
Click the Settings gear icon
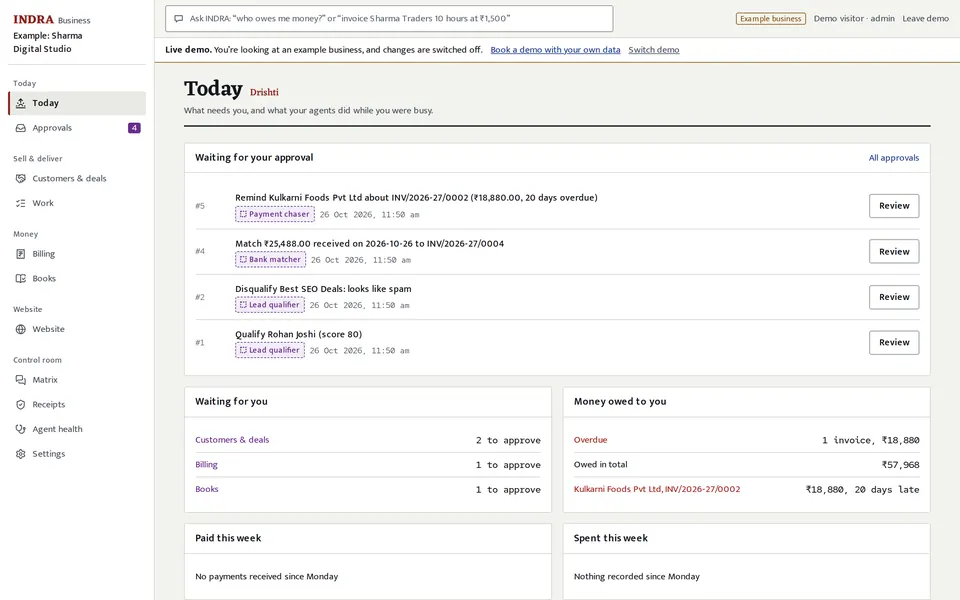tap(21, 454)
